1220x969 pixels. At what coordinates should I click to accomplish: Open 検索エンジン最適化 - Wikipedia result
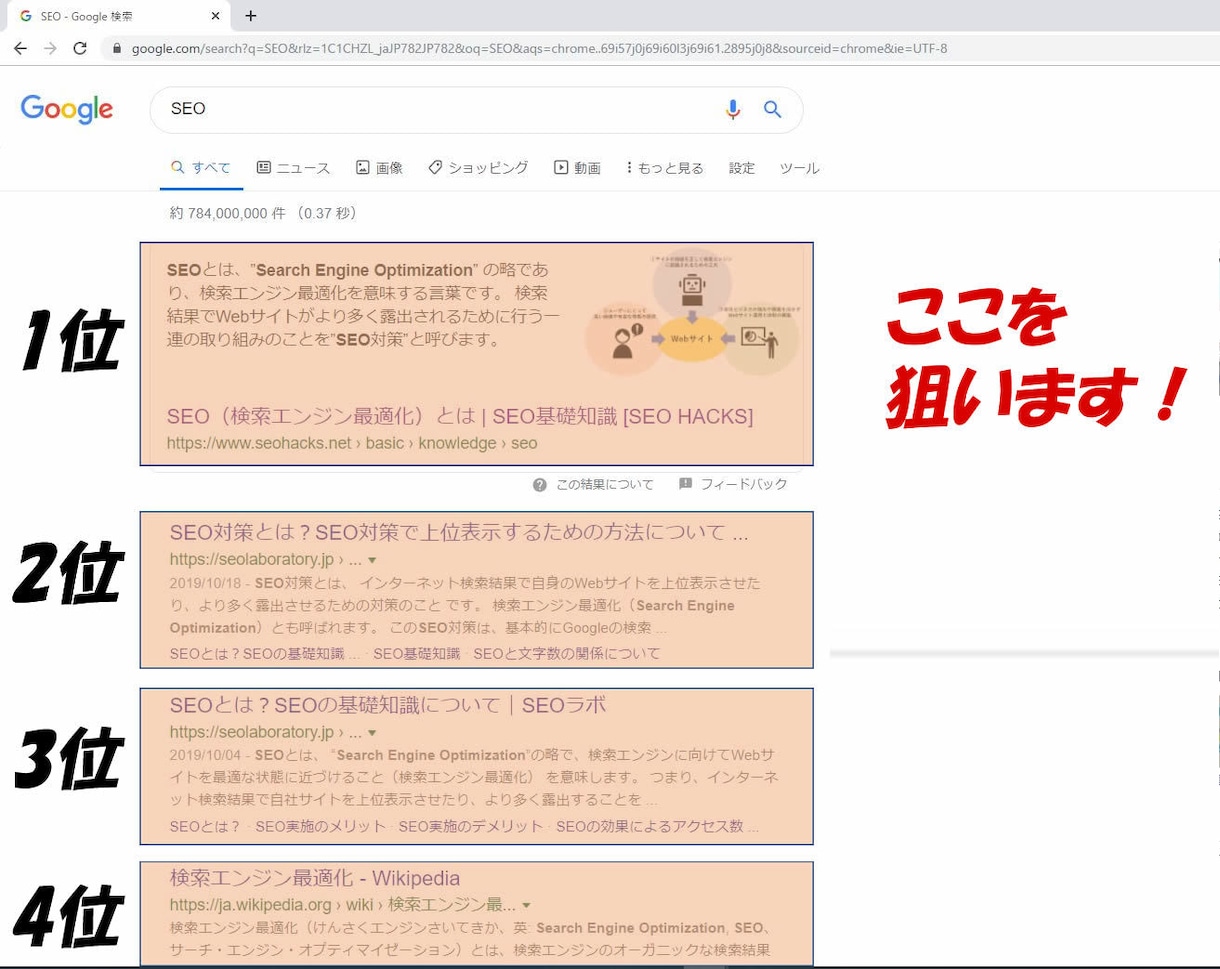tap(315, 879)
